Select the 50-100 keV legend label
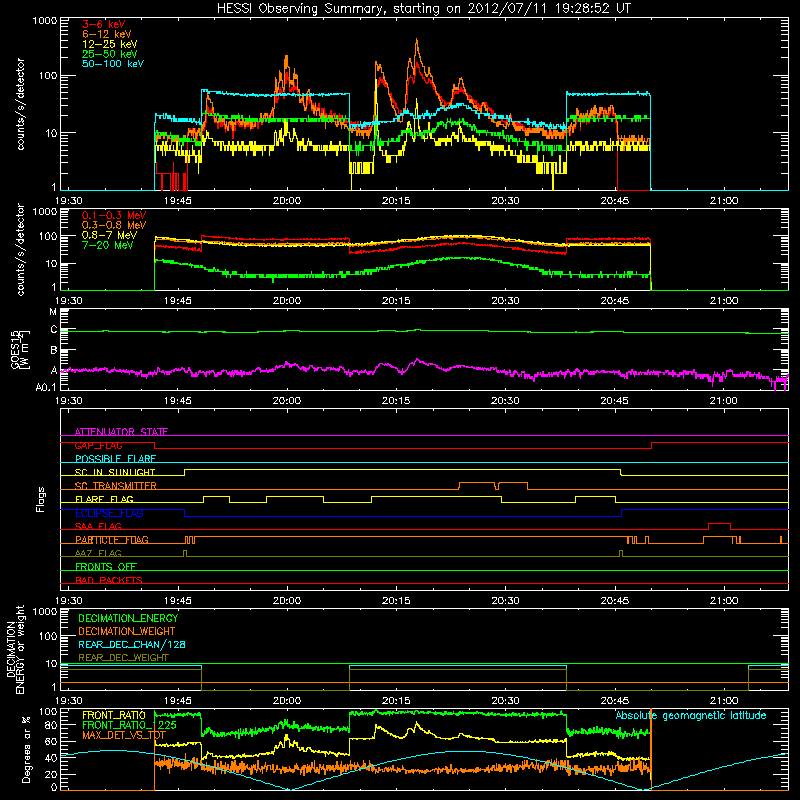800x800 pixels. click(113, 64)
